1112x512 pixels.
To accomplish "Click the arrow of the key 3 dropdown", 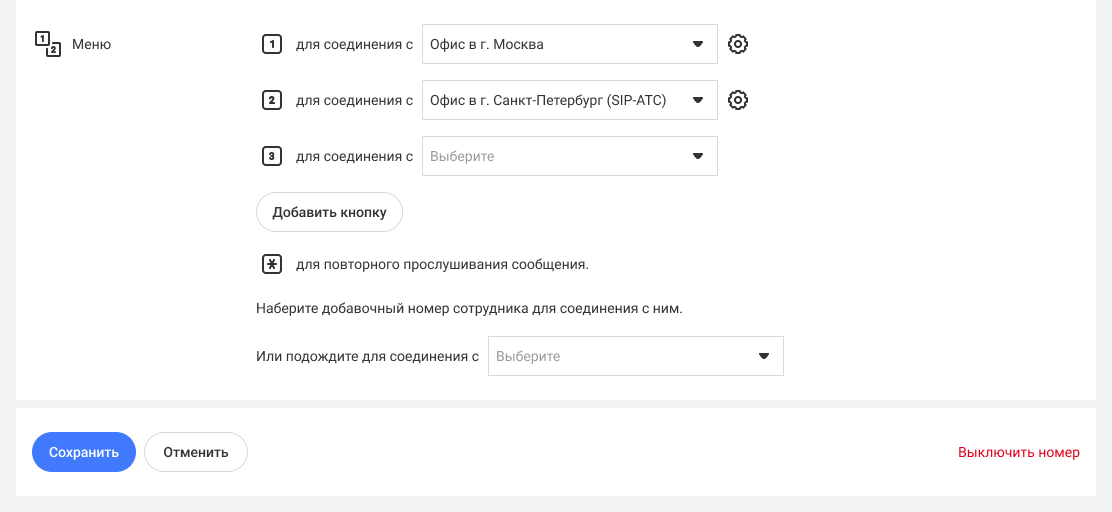I will [x=698, y=156].
